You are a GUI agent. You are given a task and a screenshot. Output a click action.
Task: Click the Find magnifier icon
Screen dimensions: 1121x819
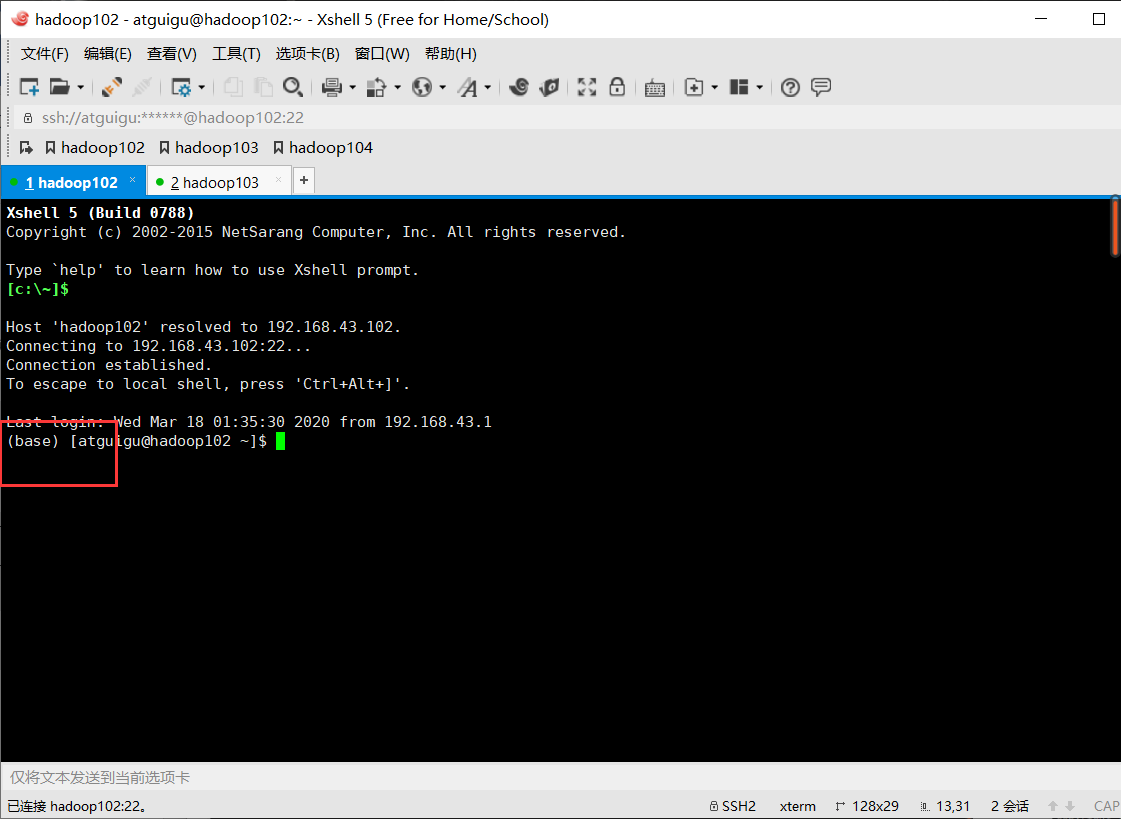click(x=292, y=87)
